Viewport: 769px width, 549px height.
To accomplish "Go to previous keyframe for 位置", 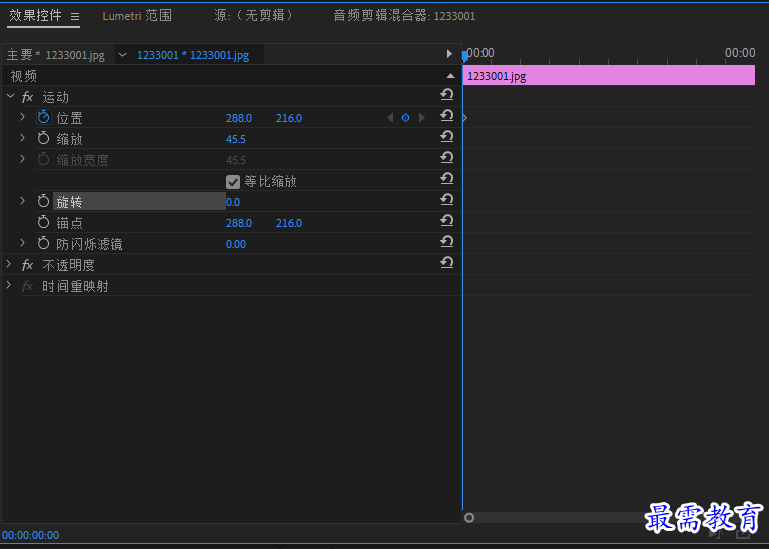I will 390,118.
